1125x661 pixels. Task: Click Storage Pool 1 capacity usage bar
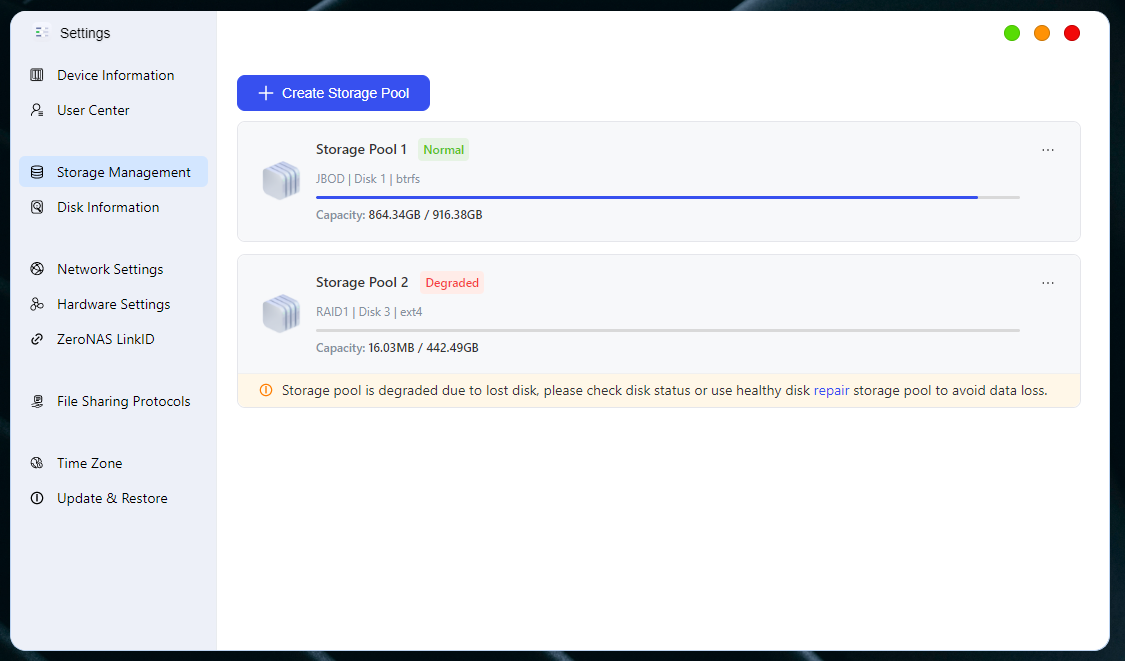[668, 197]
